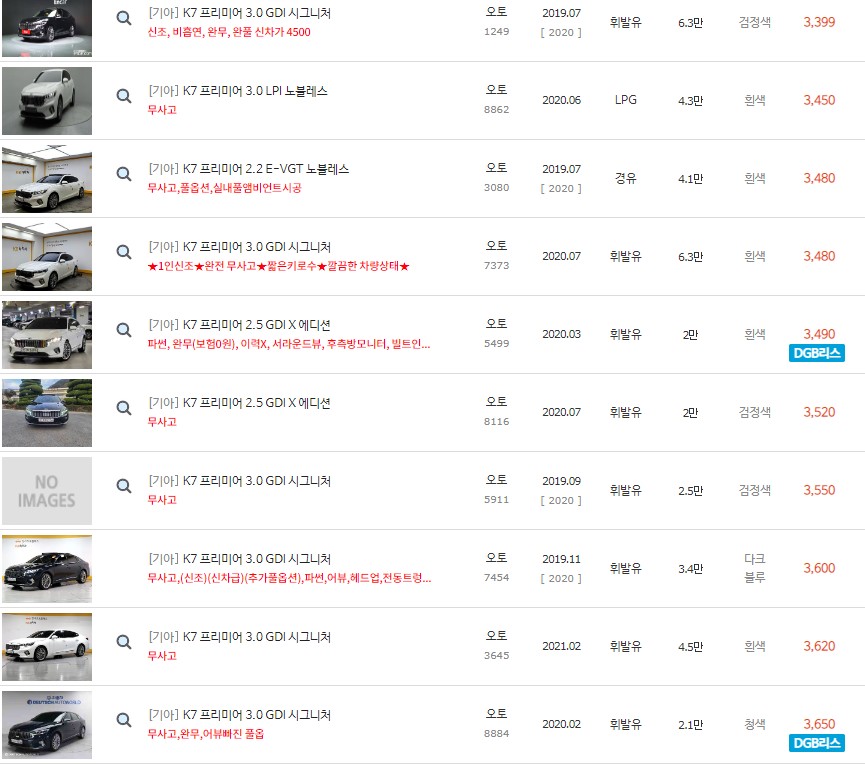Click the mileage value 3.4만
Image resolution: width=865 pixels, height=764 pixels.
coord(690,568)
